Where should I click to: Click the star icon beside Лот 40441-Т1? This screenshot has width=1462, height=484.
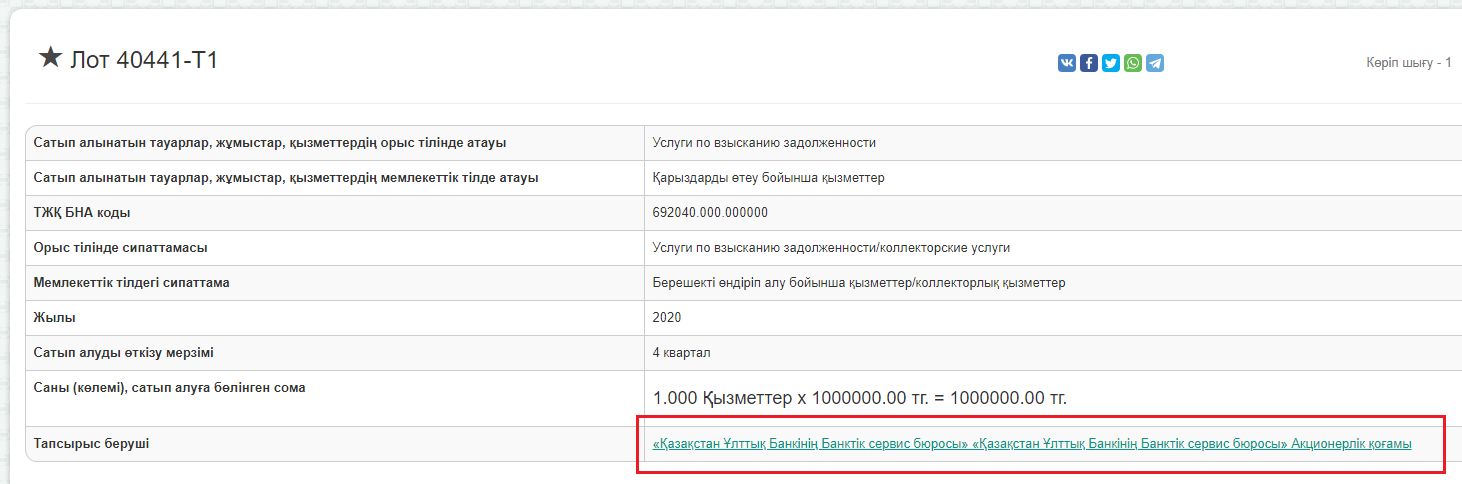click(50, 58)
